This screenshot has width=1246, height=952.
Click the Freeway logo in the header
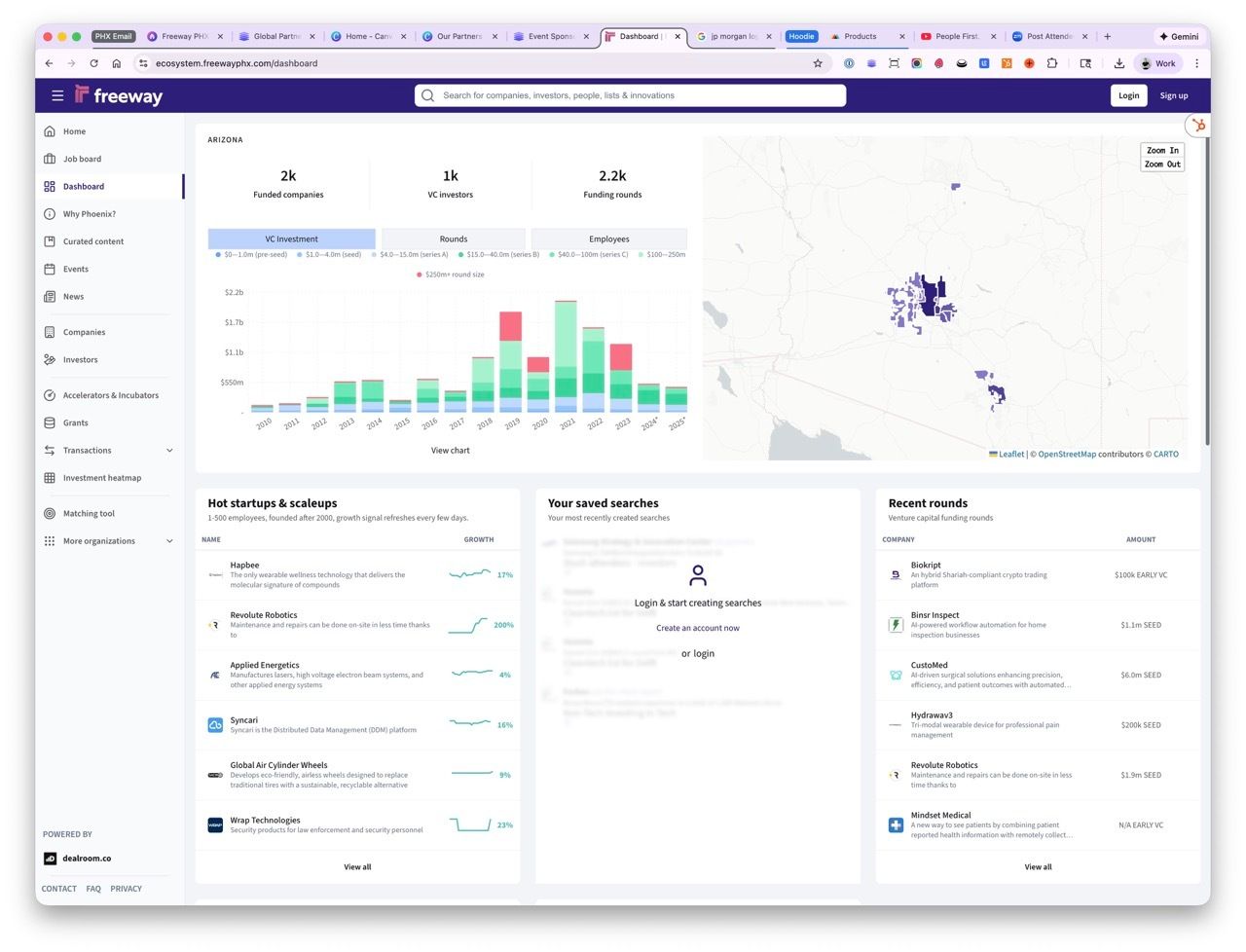[119, 95]
